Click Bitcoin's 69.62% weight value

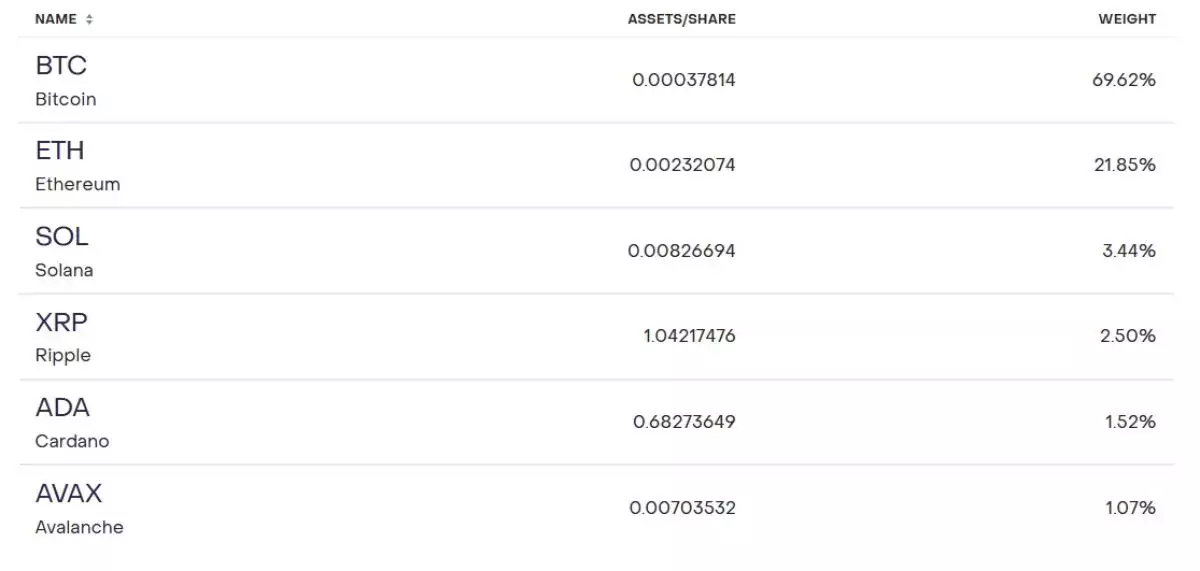[x=1124, y=80]
